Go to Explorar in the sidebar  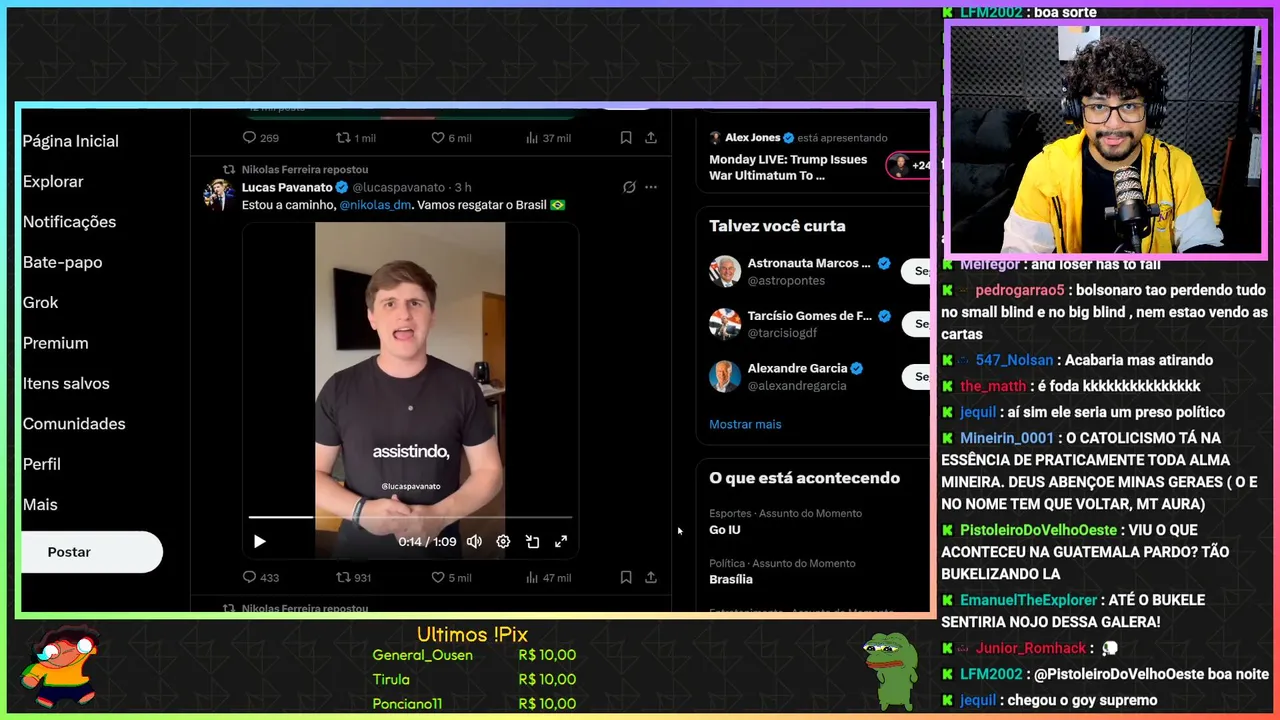click(53, 181)
